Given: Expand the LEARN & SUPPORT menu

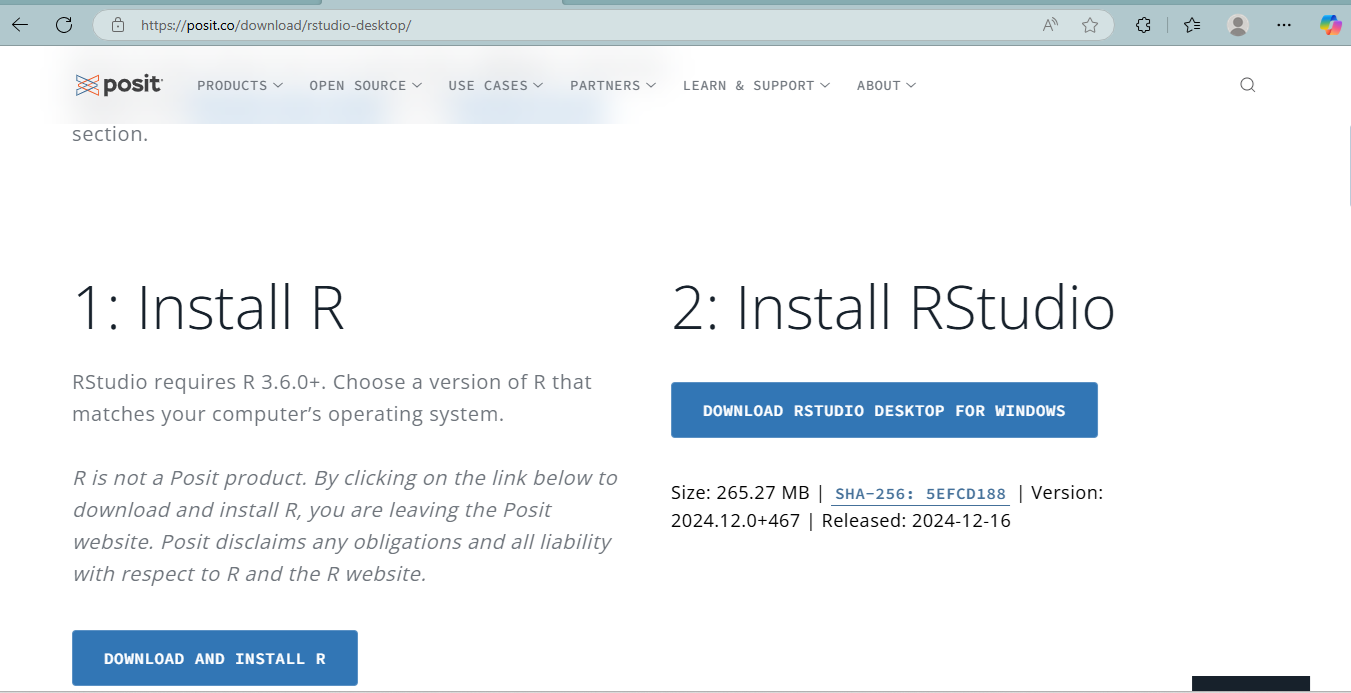Looking at the screenshot, I should point(756,86).
